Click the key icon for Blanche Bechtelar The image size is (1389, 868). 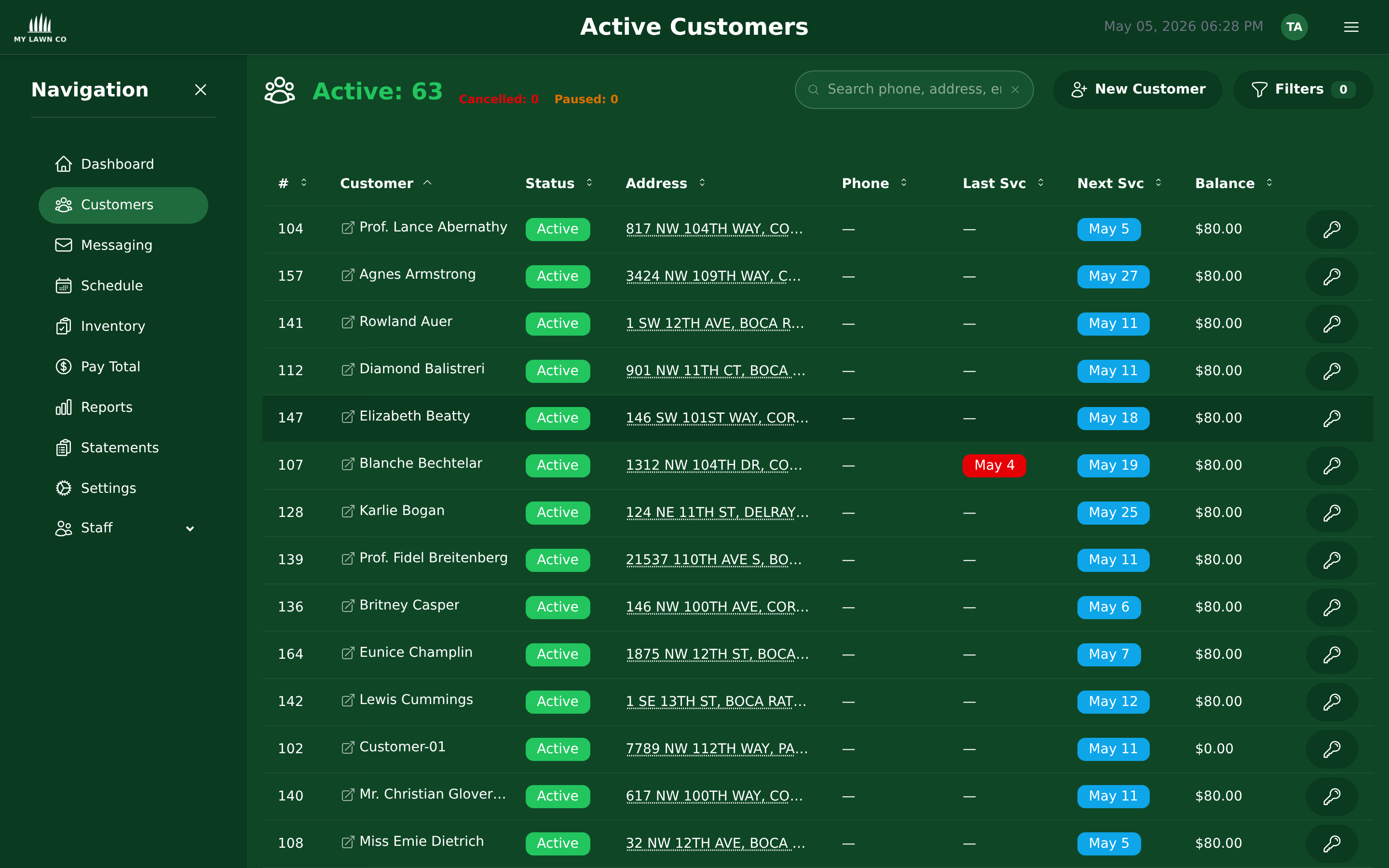1332,465
